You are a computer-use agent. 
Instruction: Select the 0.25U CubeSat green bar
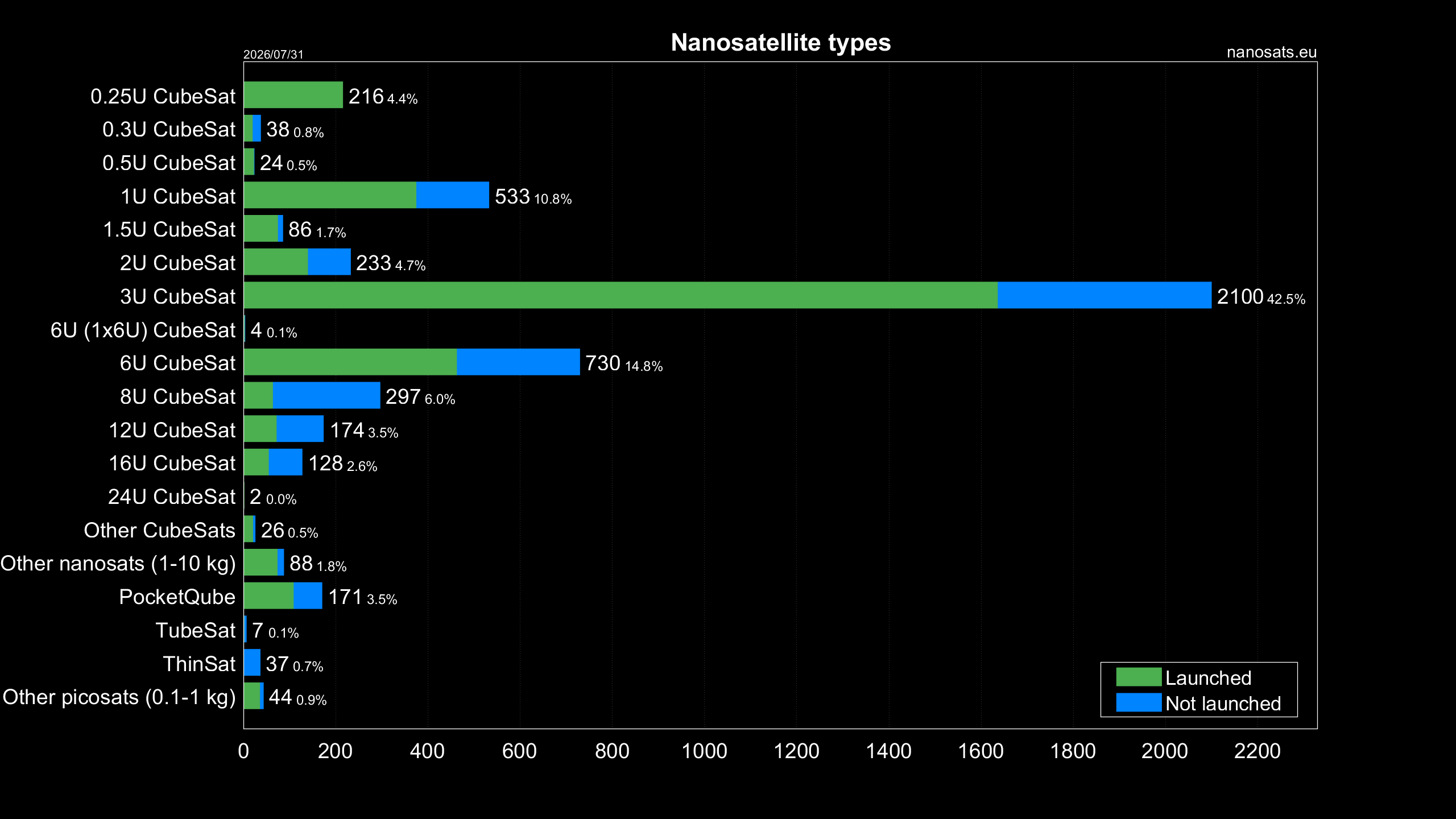[x=293, y=95]
